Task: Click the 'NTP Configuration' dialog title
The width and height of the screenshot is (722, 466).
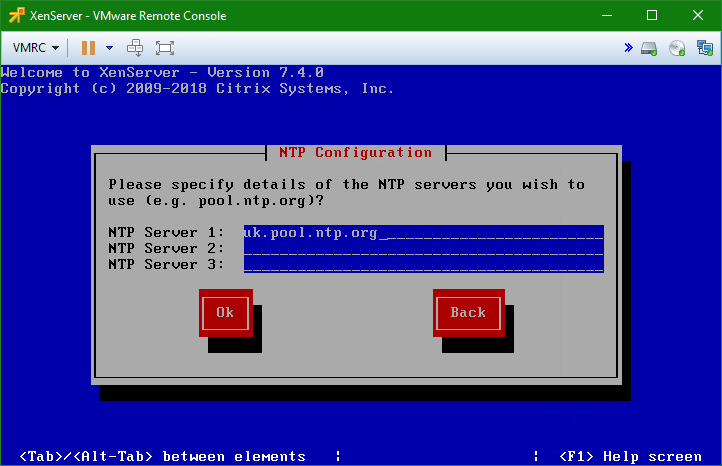Action: click(x=355, y=152)
